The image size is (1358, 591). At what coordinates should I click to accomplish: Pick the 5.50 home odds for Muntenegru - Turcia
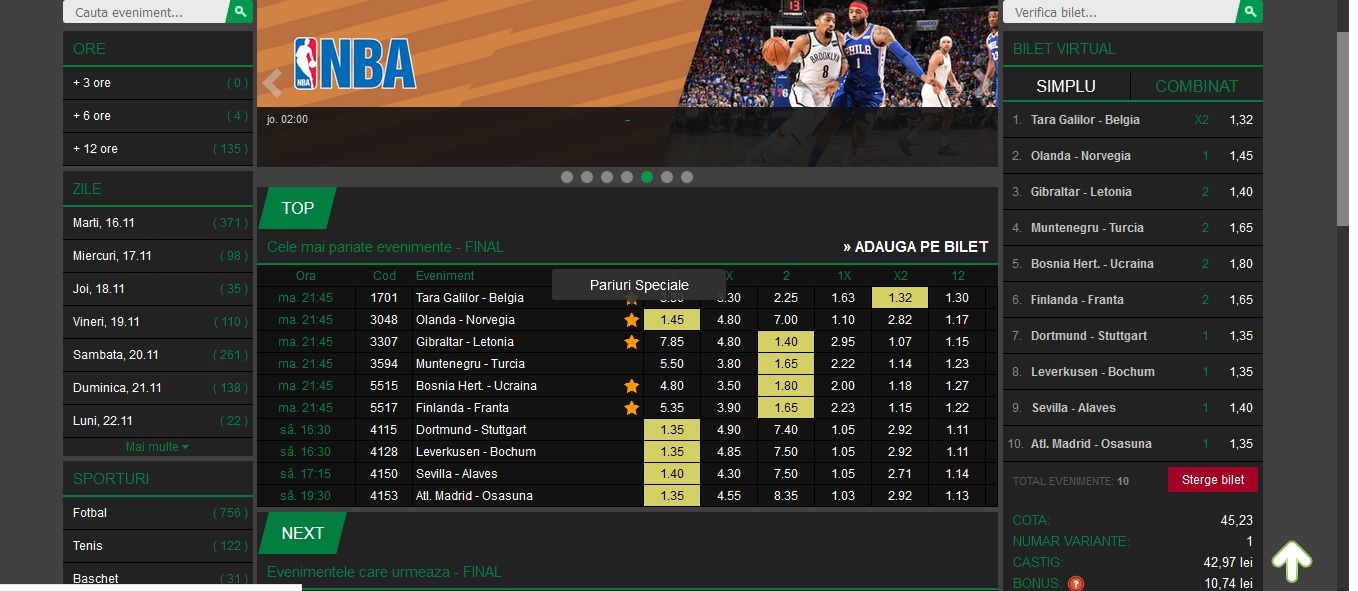point(672,364)
